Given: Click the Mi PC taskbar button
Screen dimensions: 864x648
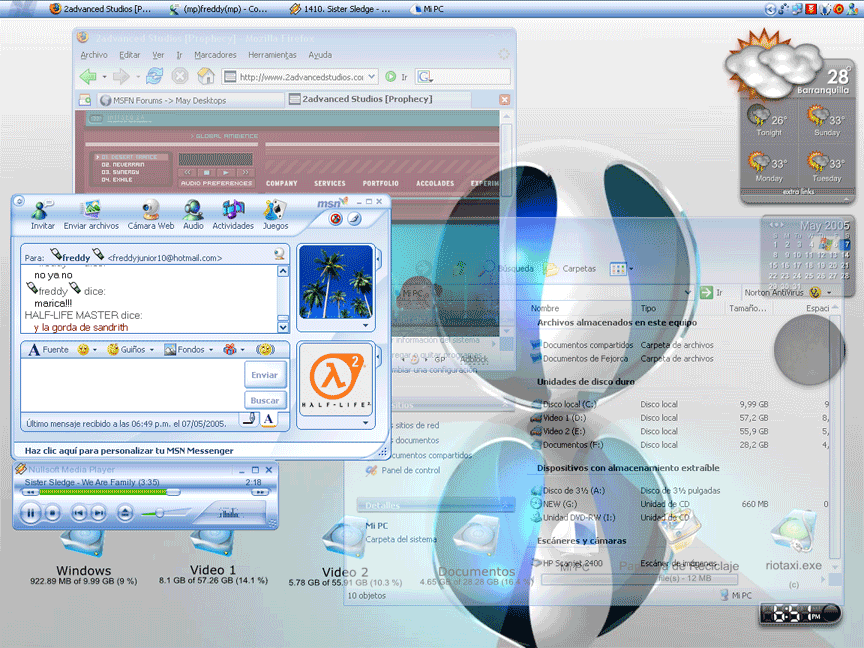Looking at the screenshot, I should click(x=427, y=9).
